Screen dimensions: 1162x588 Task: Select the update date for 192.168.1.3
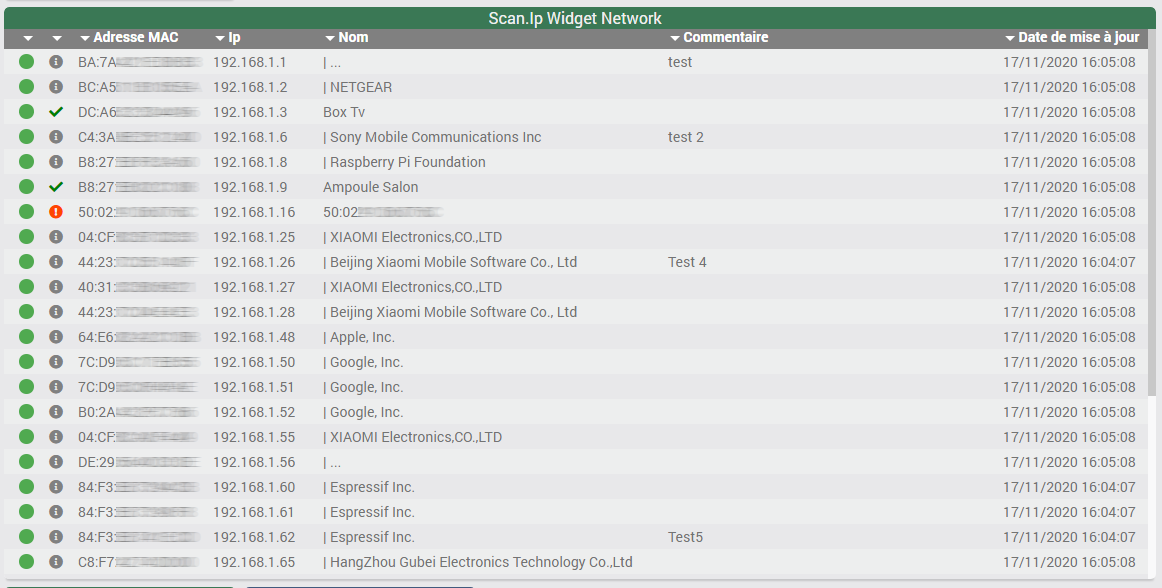point(1069,112)
